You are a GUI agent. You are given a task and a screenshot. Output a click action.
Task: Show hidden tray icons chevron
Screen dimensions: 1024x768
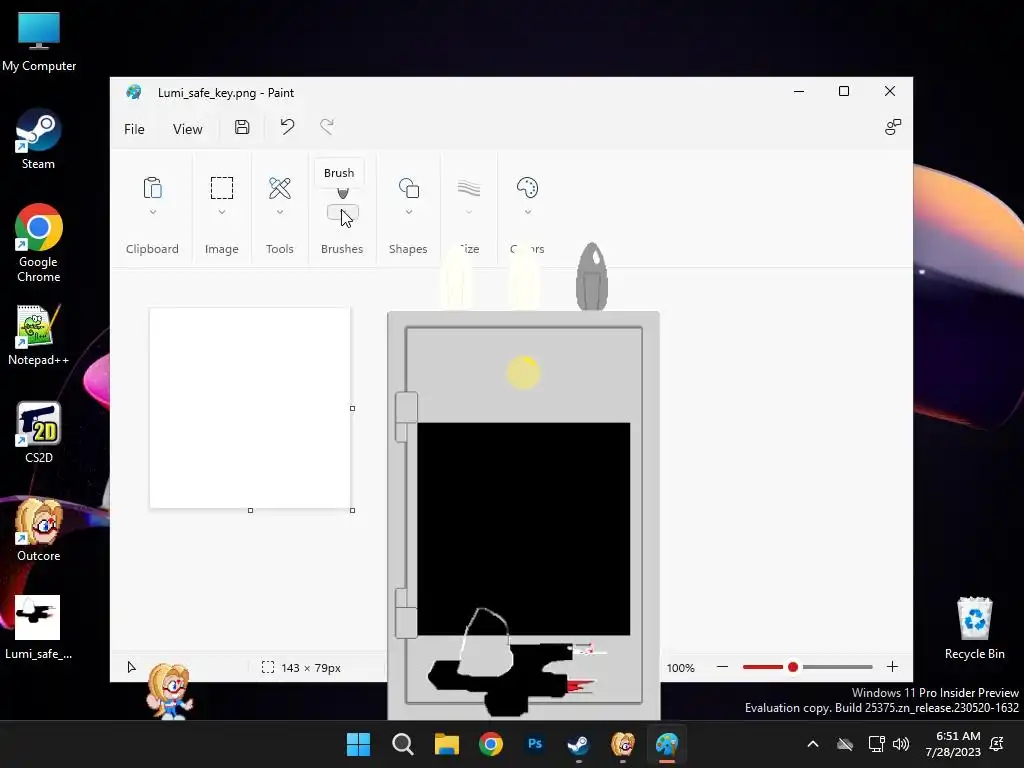point(813,744)
